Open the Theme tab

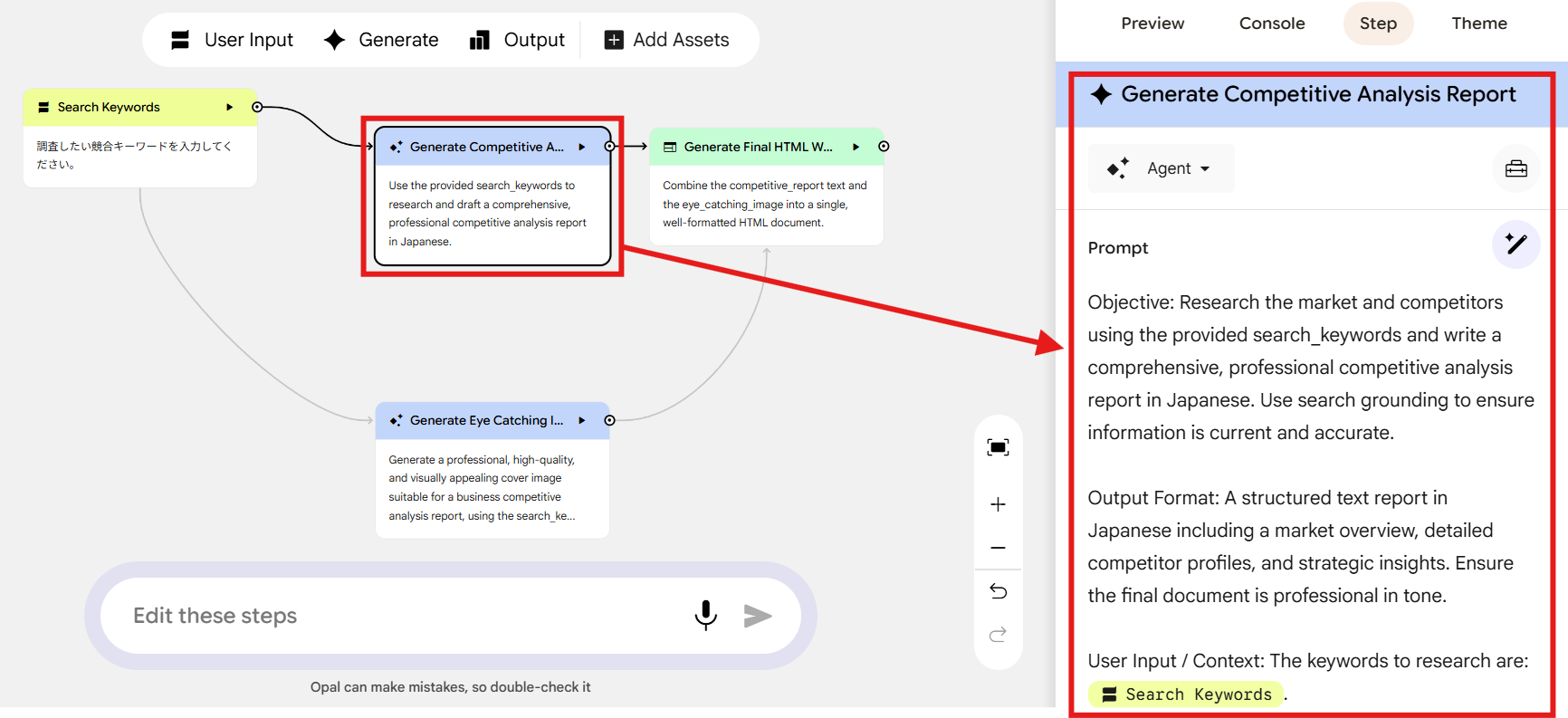pyautogui.click(x=1479, y=24)
